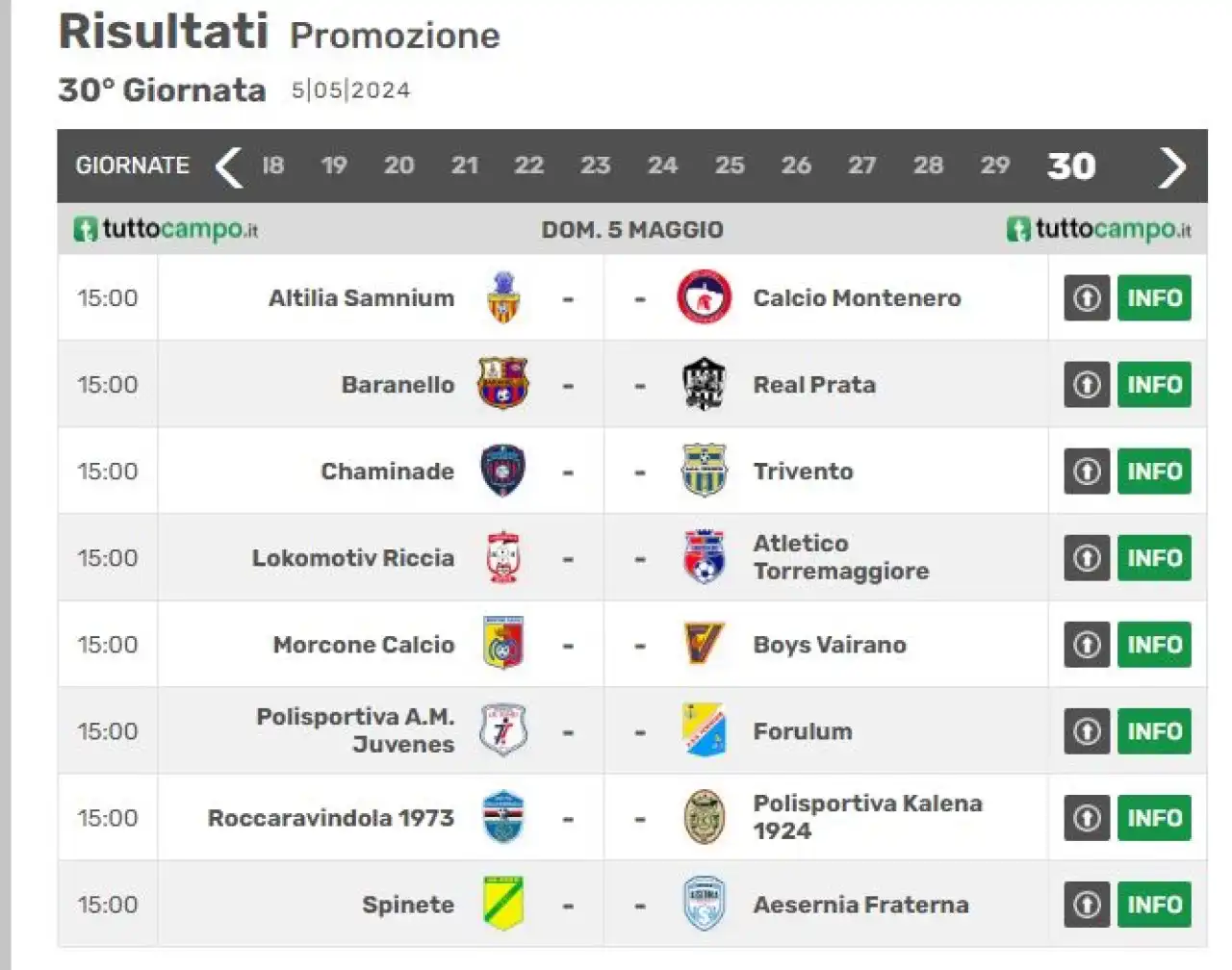Open the Lokomotiv Riccia team link
1232x970 pixels.
pyautogui.click(x=352, y=557)
